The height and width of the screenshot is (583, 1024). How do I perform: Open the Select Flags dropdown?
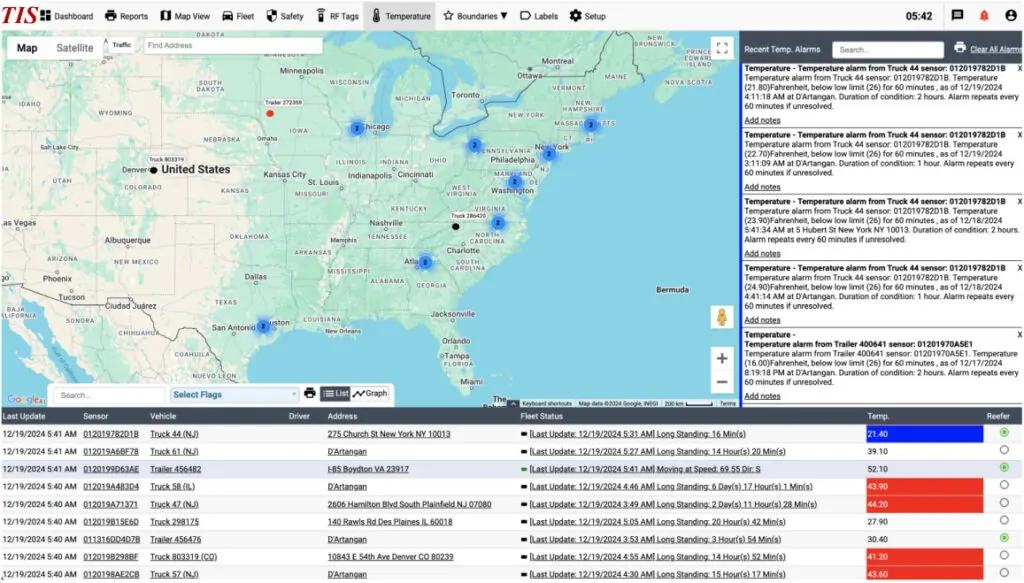click(x=234, y=394)
